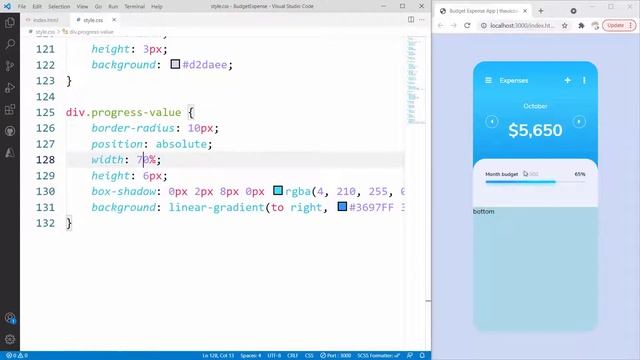Click the browser back arrow
640x360 pixels.
click(x=440, y=25)
